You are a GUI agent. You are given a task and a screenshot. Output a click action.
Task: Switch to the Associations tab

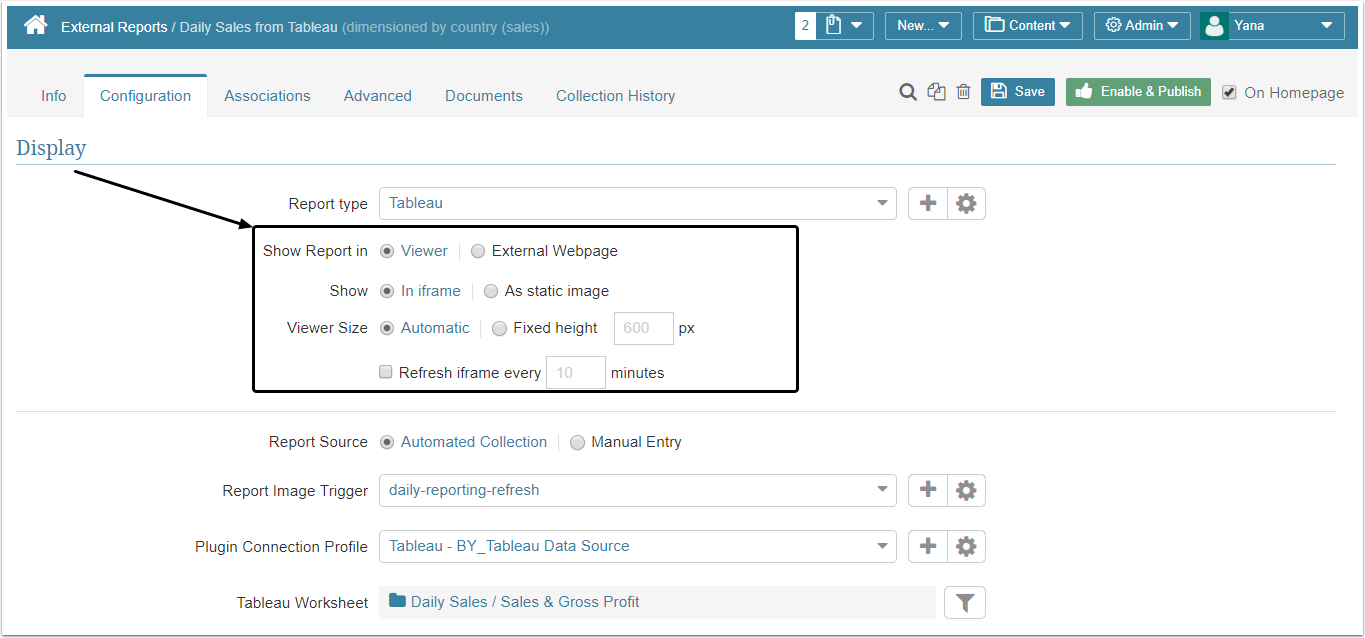267,96
